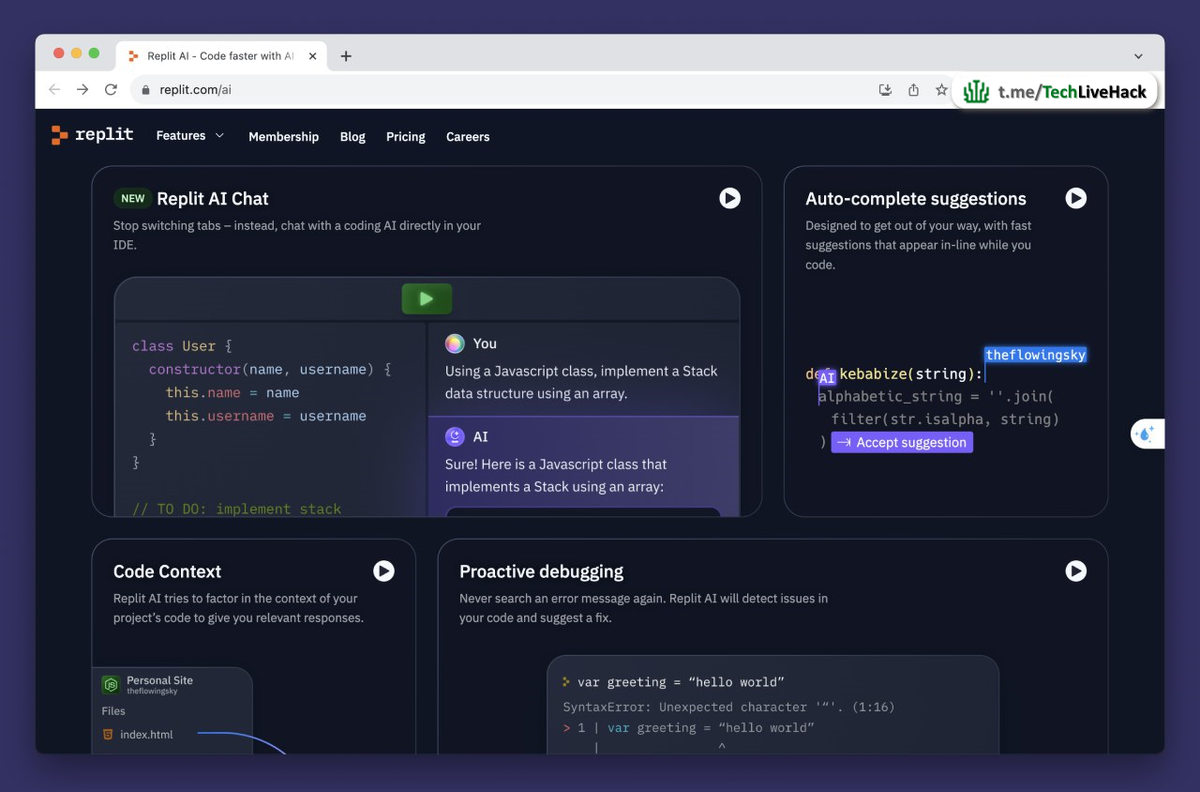Open a new browser tab
This screenshot has width=1200, height=792.
click(x=346, y=56)
